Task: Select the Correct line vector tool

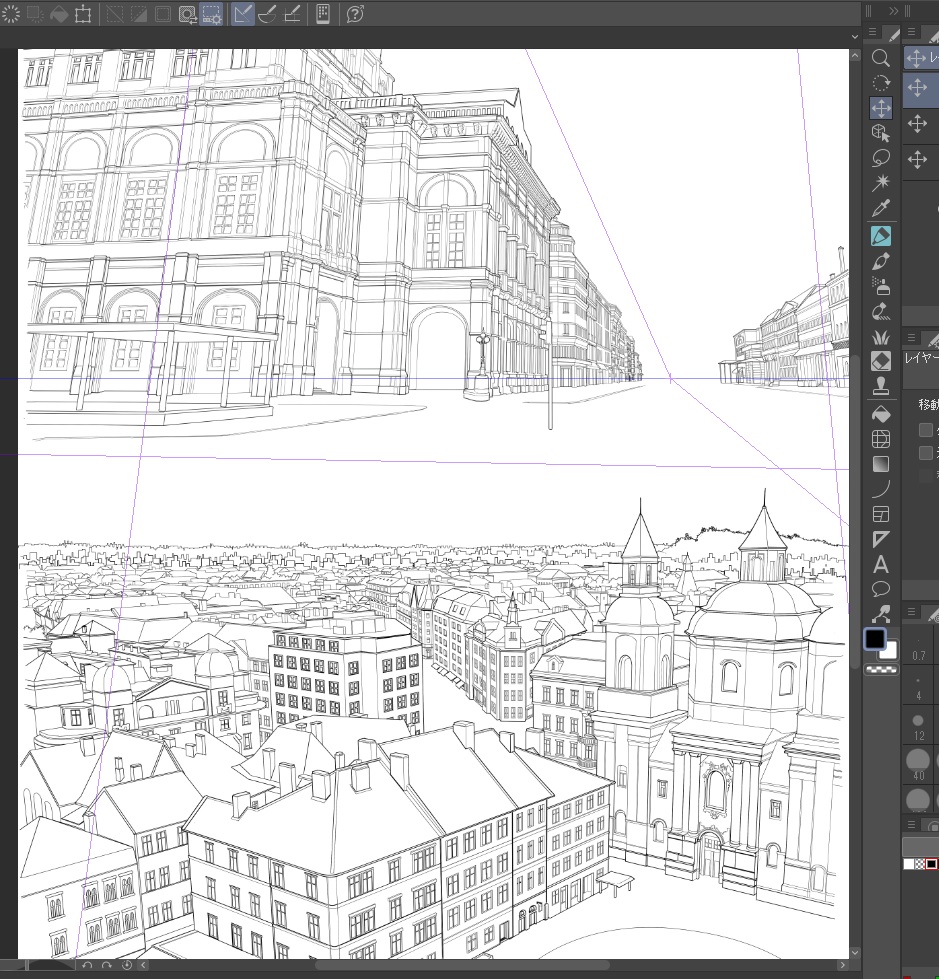Action: pos(881,614)
